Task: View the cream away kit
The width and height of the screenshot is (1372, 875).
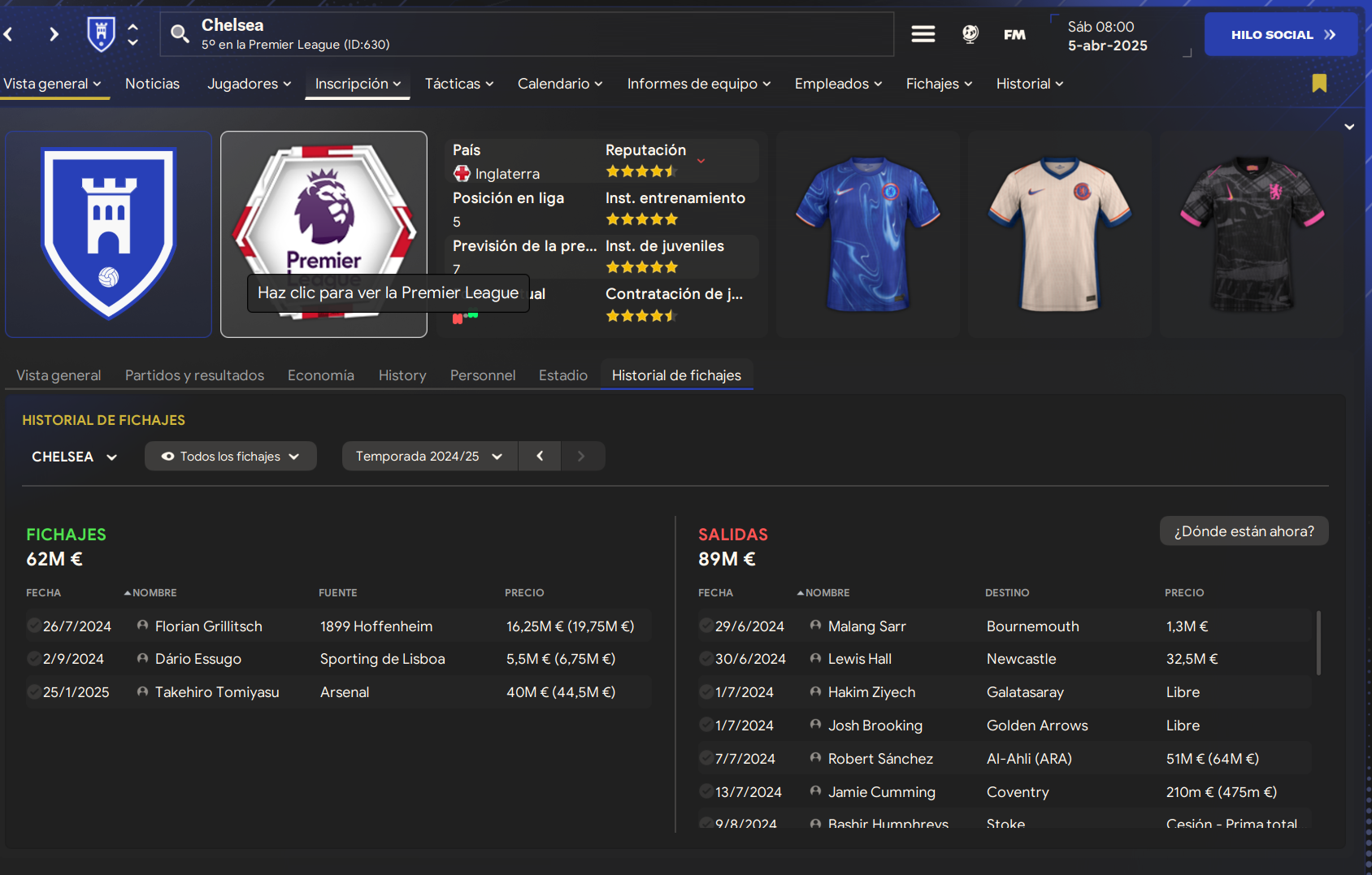Action: coord(1060,234)
